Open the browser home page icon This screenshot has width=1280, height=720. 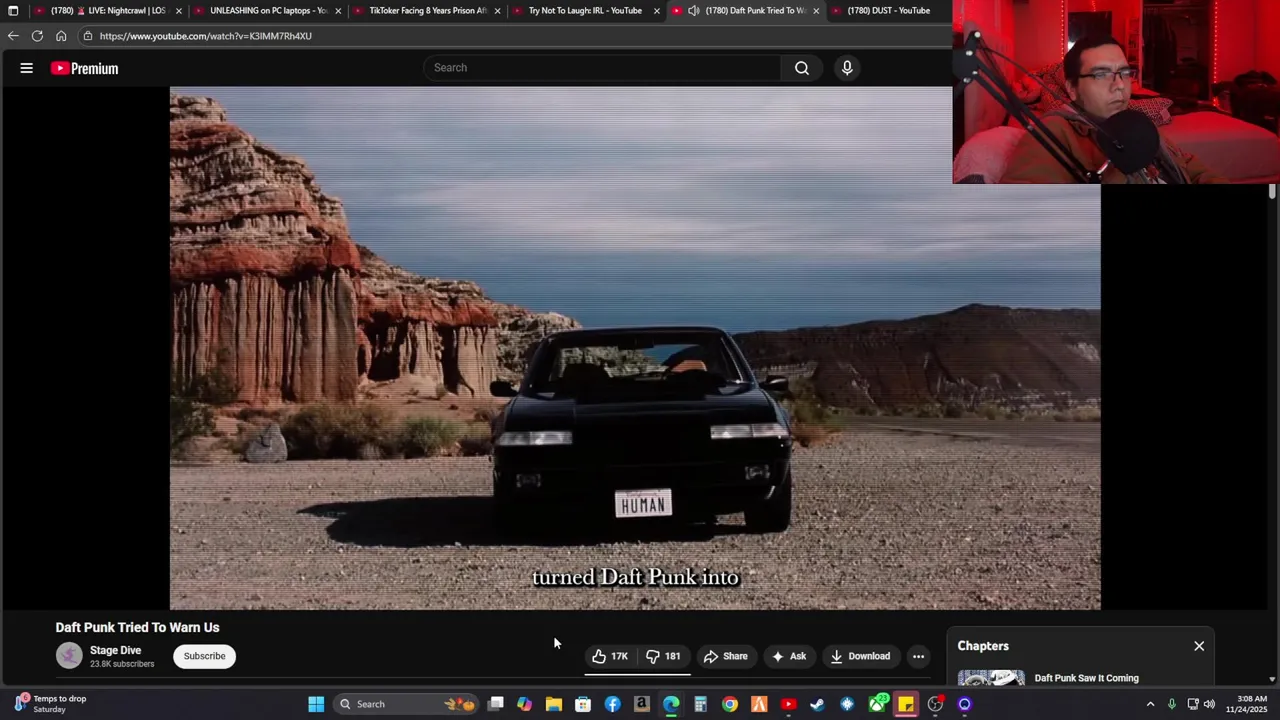[x=61, y=36]
